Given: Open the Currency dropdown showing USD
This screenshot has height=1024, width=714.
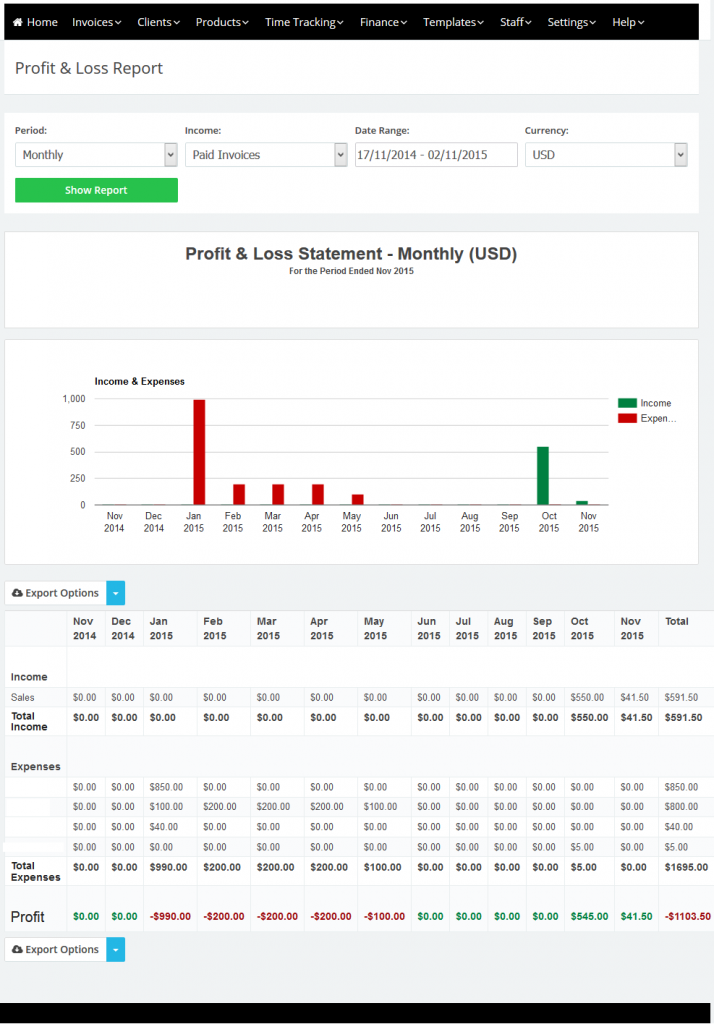Looking at the screenshot, I should tap(606, 155).
